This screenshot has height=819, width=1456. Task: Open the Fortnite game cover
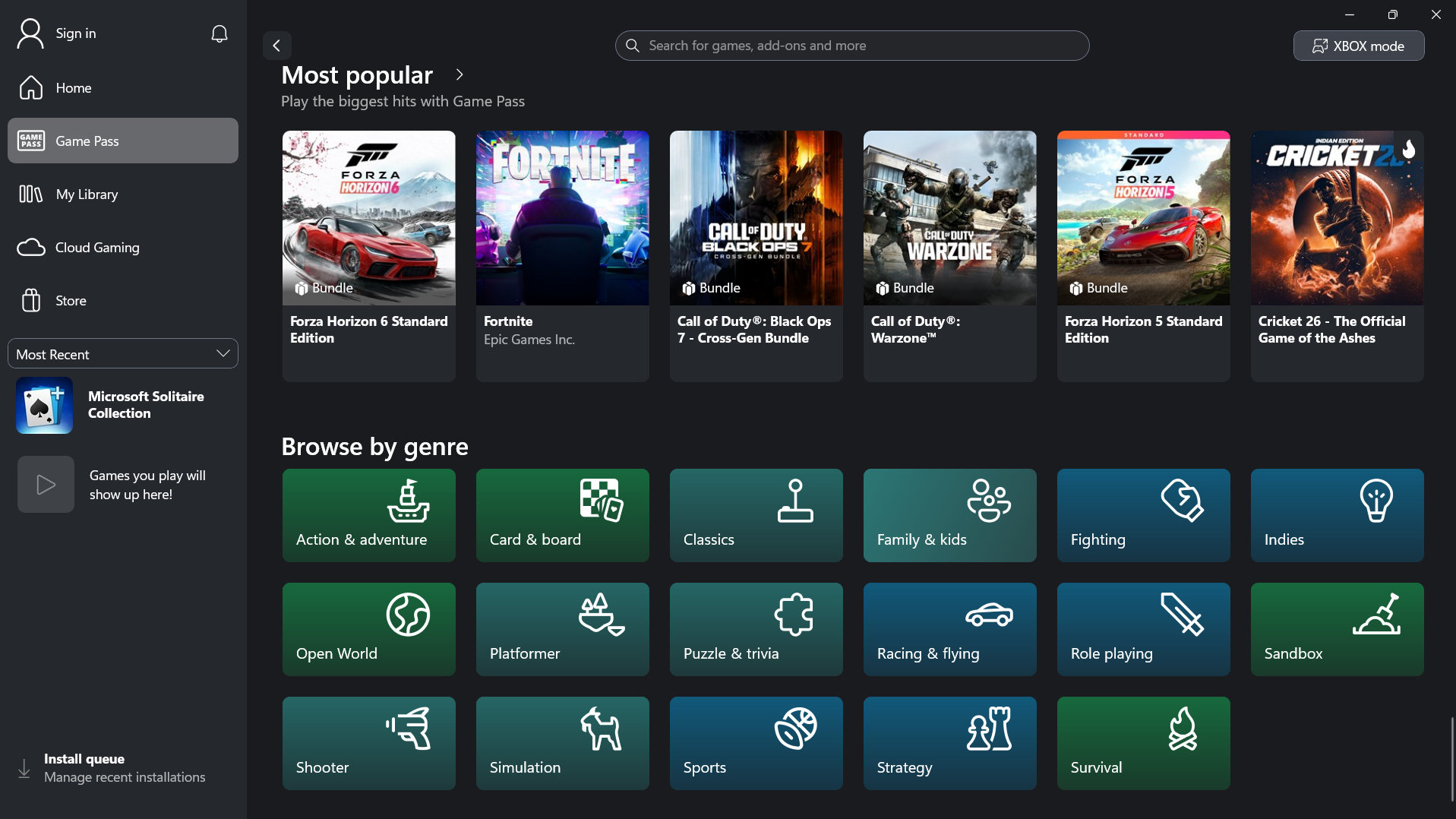[x=563, y=218]
